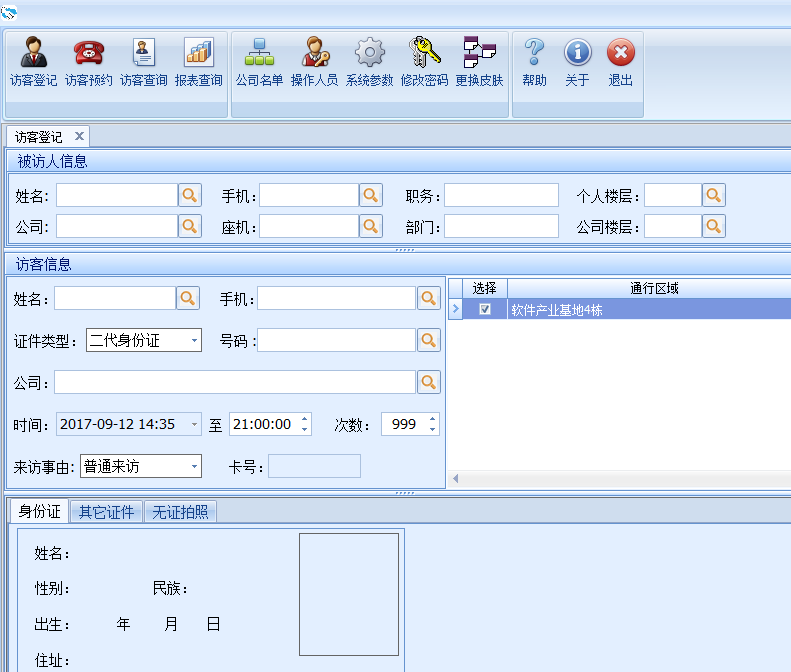
Task: Close the 访客登记 tab
Action: [79, 136]
